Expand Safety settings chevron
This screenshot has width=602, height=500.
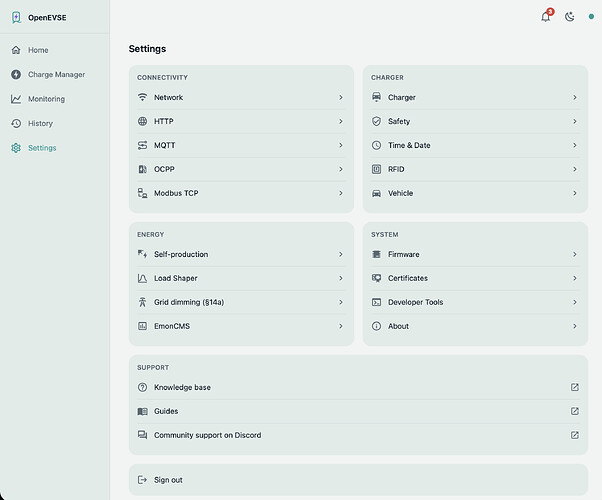pyautogui.click(x=575, y=121)
